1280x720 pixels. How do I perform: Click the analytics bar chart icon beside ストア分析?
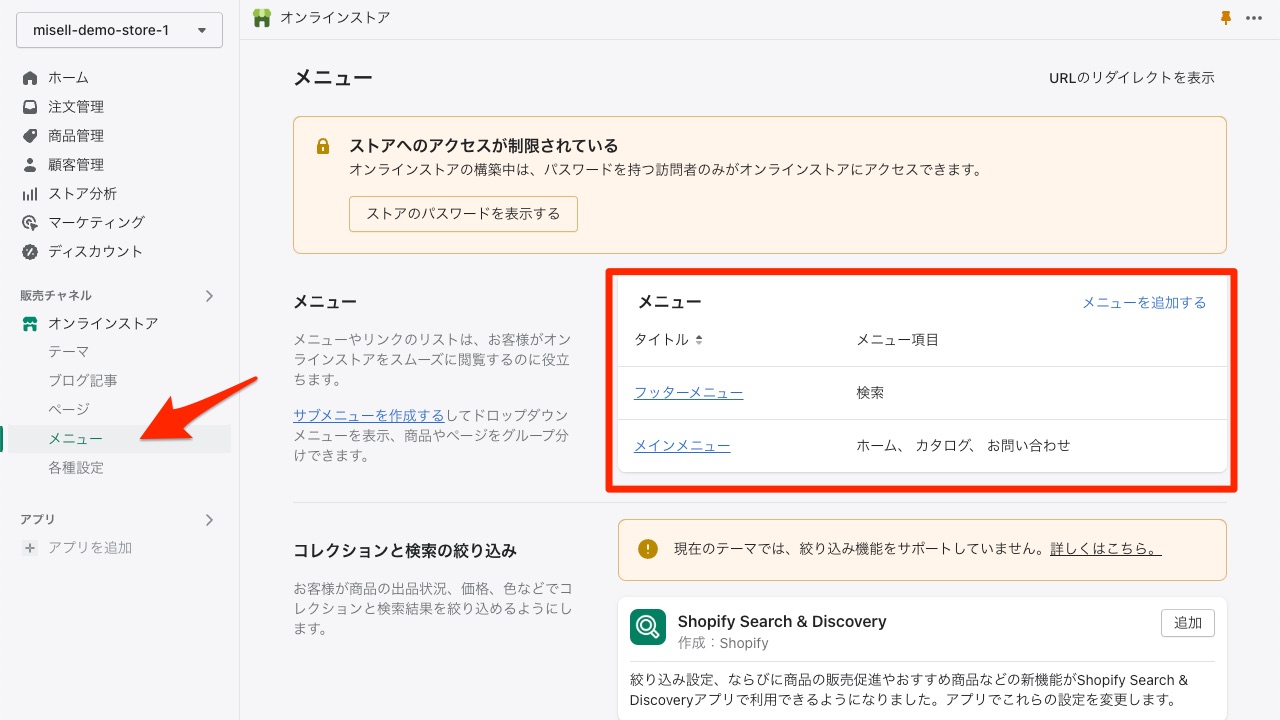pos(30,194)
